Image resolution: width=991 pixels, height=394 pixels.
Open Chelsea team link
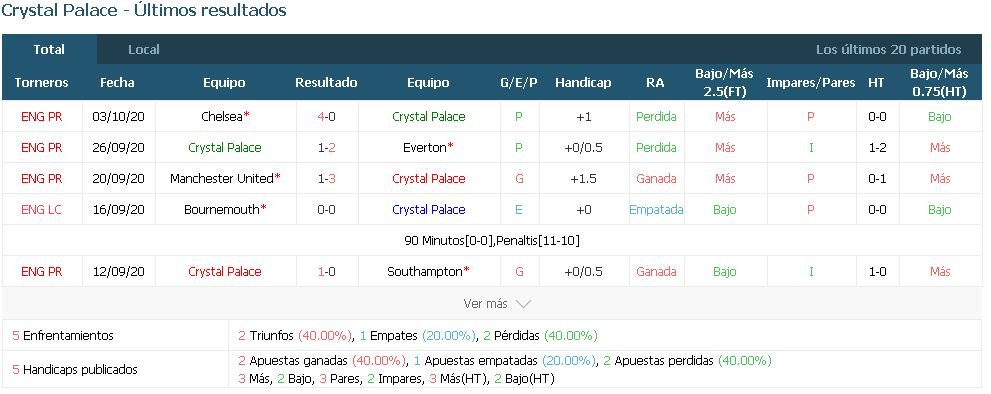coord(221,116)
